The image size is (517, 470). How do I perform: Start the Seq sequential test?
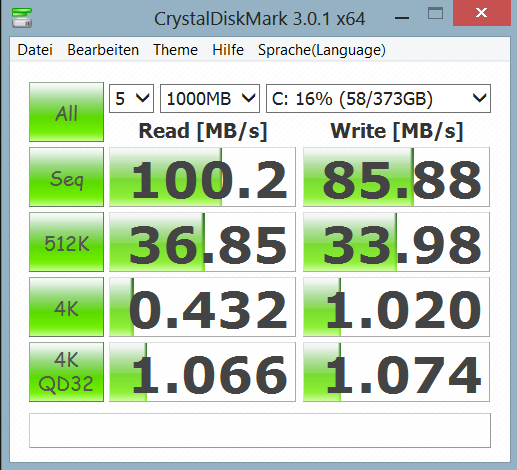click(x=66, y=177)
